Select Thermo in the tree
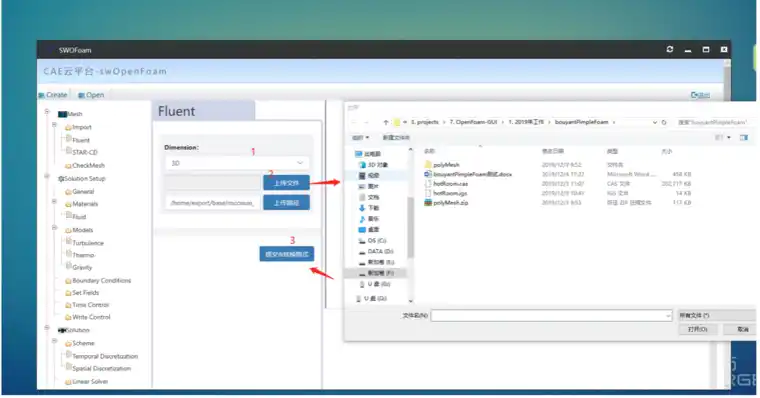The height and width of the screenshot is (398, 760). tap(83, 255)
